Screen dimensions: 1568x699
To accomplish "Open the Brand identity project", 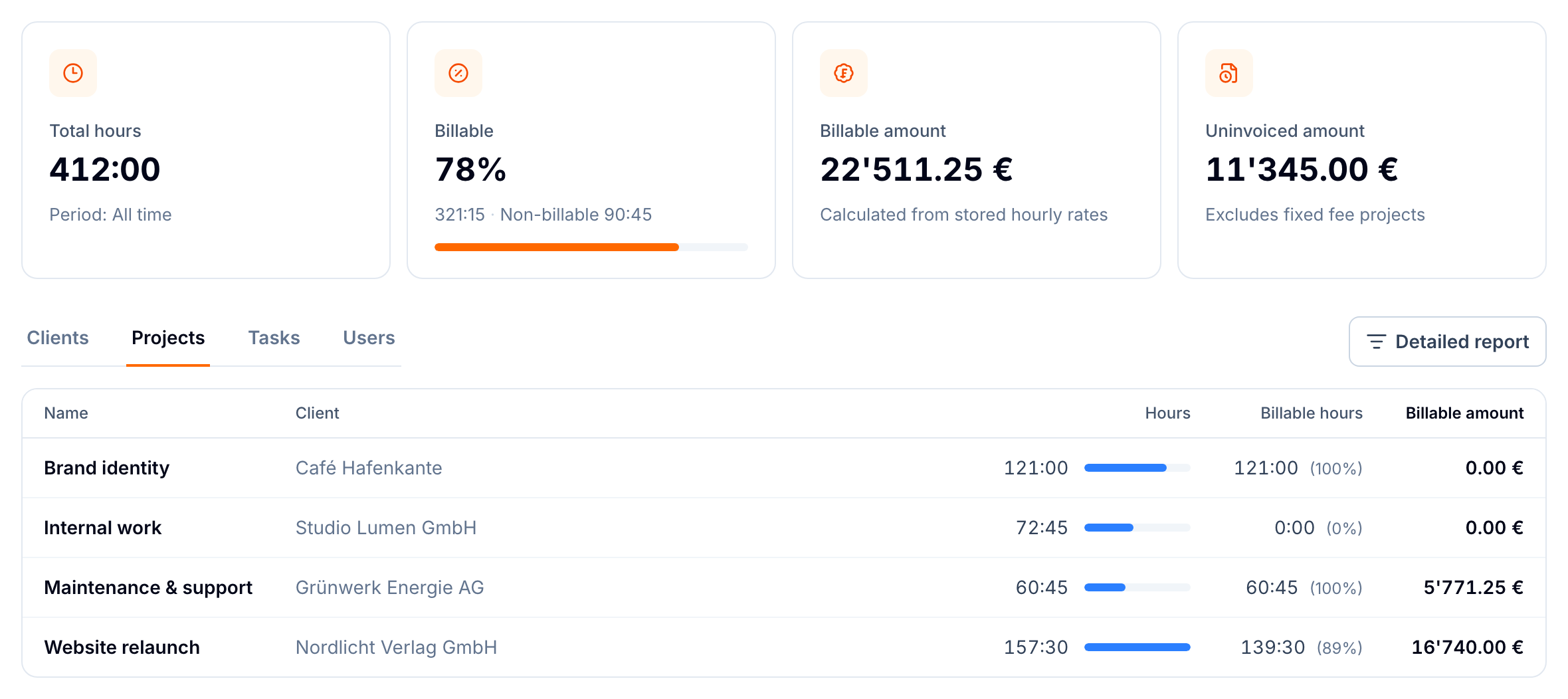I will [x=106, y=468].
